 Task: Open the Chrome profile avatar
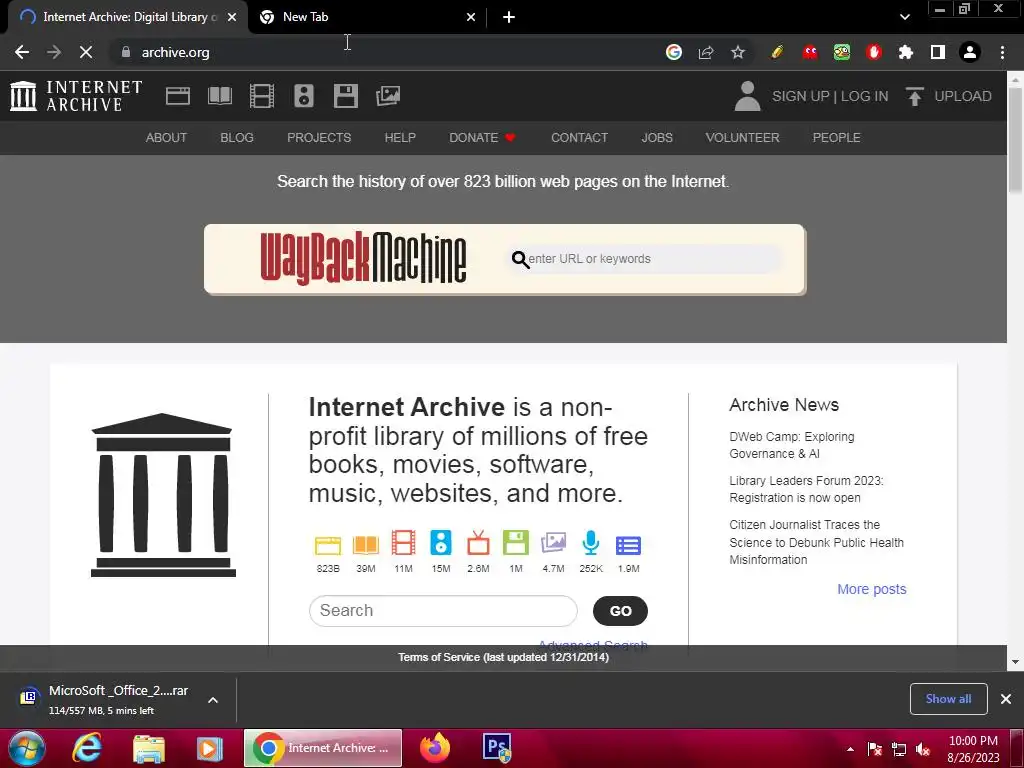pyautogui.click(x=970, y=52)
